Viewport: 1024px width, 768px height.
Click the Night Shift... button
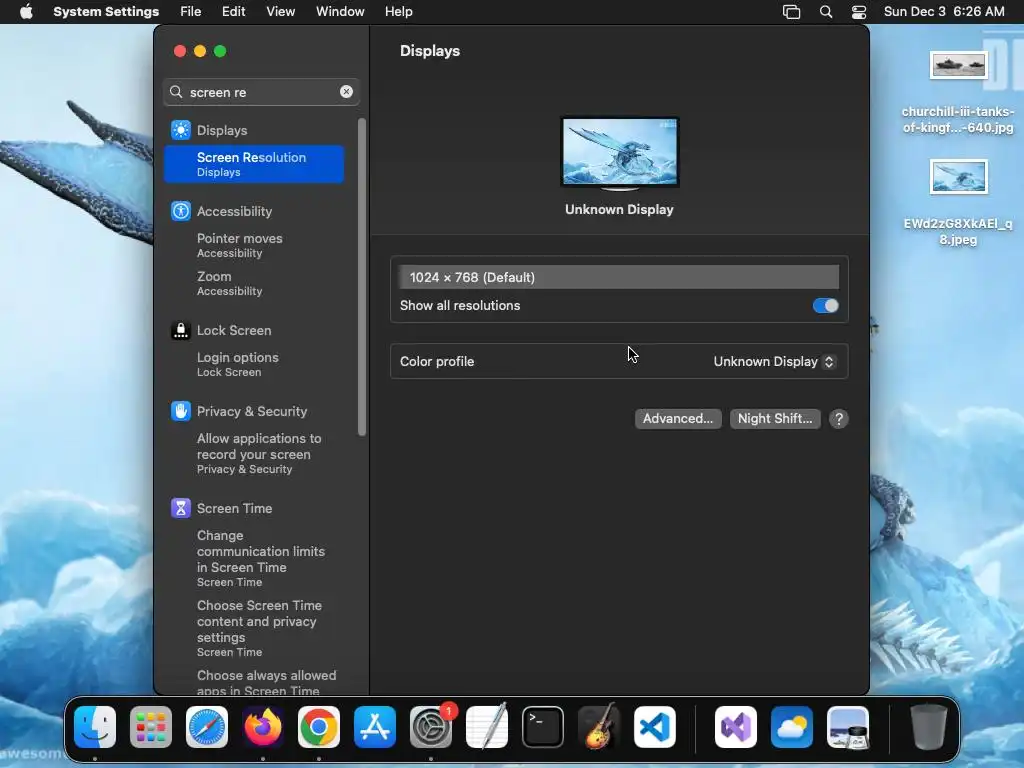[775, 419]
